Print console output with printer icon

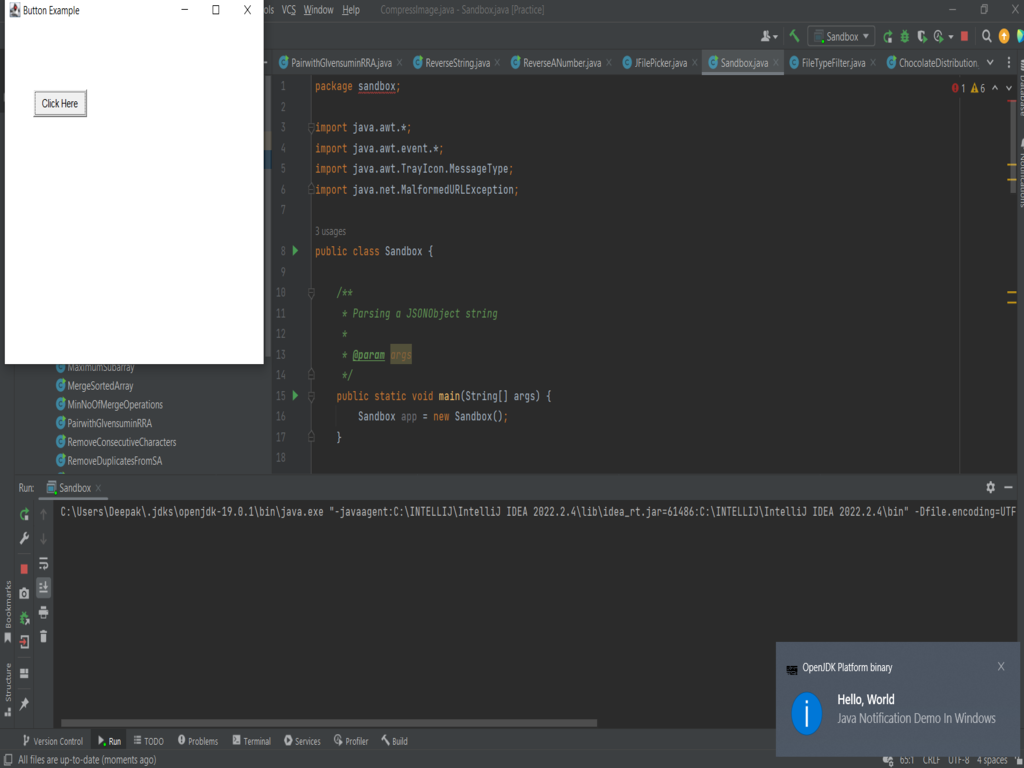point(44,612)
